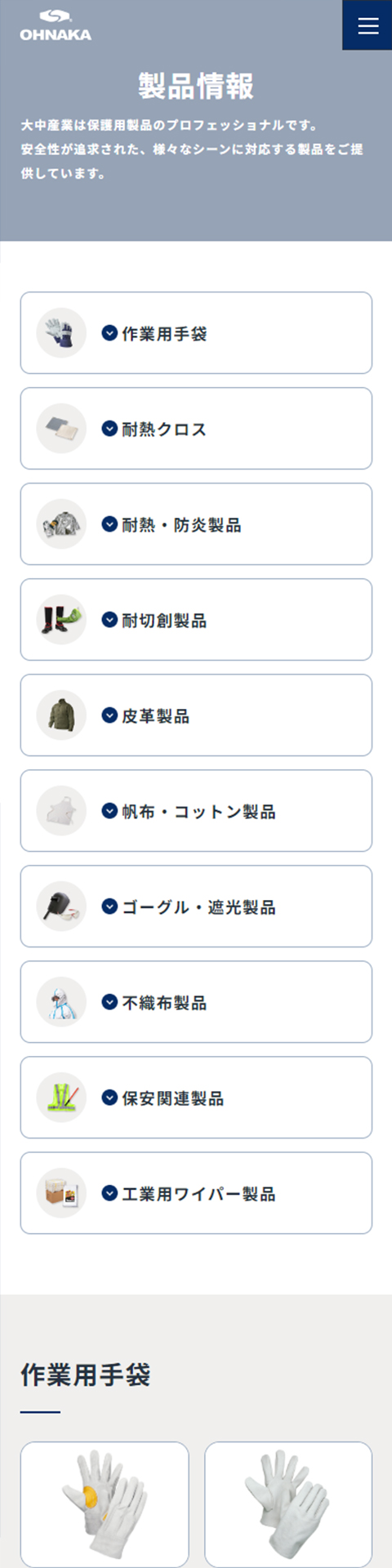This screenshot has width=392, height=1568.
Task: Click the boots thumbnail for 耐切創製品
Action: click(61, 620)
